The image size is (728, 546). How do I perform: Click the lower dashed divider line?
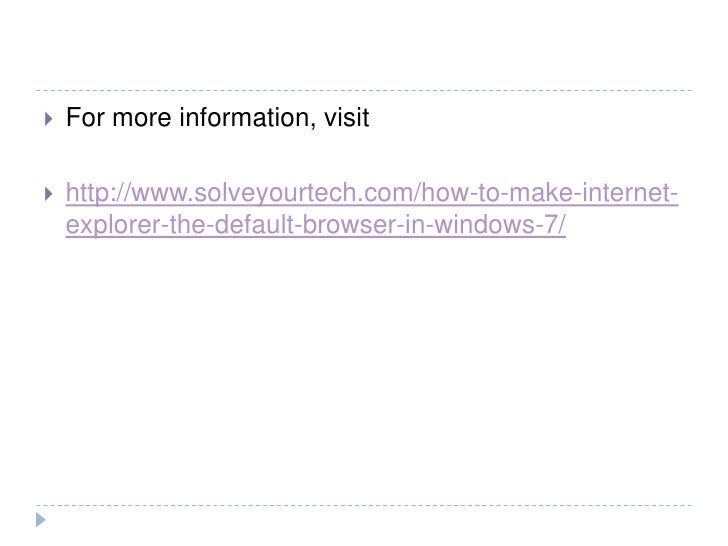pyautogui.click(x=364, y=505)
